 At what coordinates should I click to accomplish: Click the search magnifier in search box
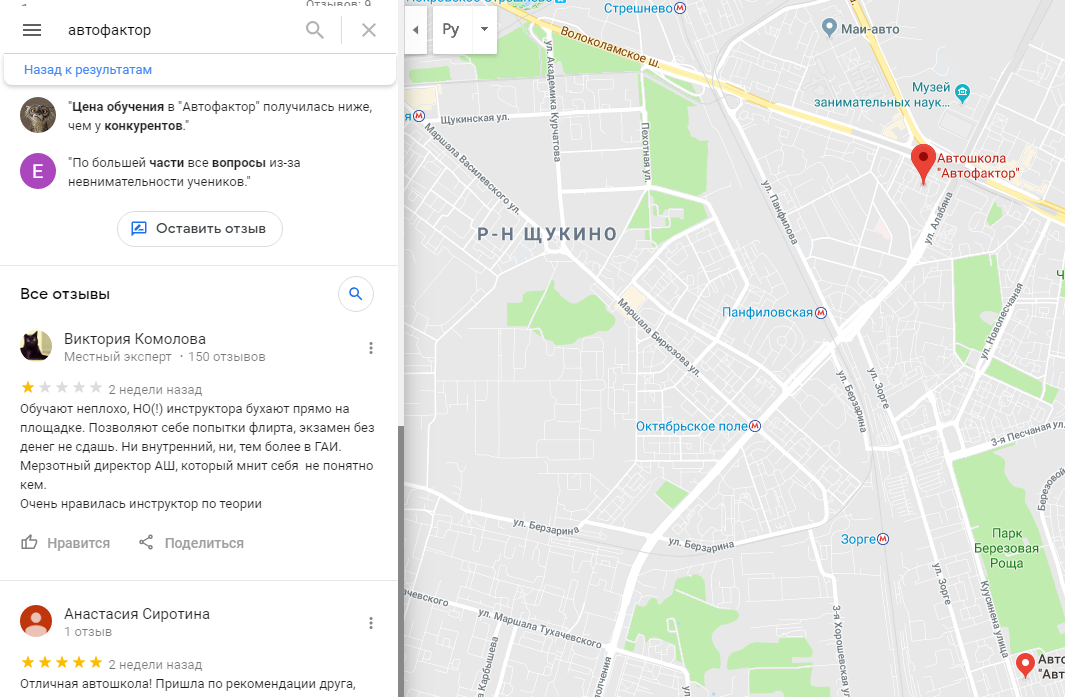point(314,30)
